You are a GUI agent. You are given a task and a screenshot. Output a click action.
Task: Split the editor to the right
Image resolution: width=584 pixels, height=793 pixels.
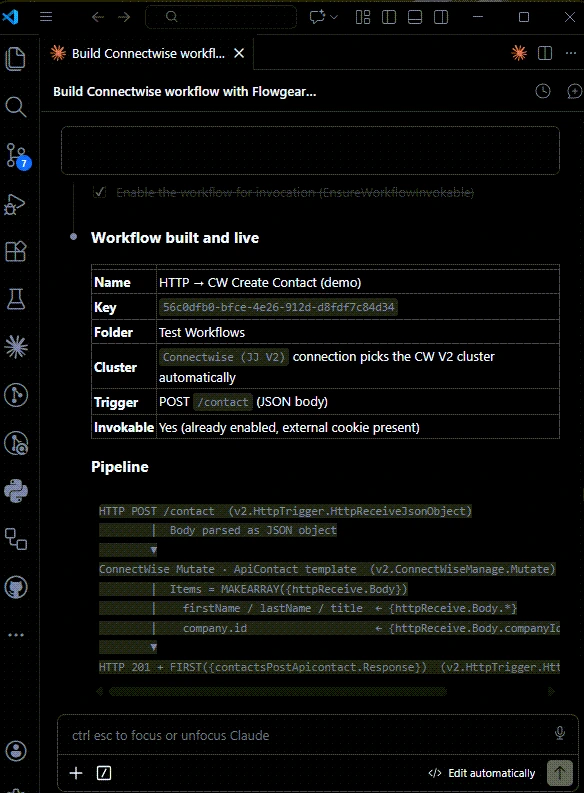click(545, 53)
